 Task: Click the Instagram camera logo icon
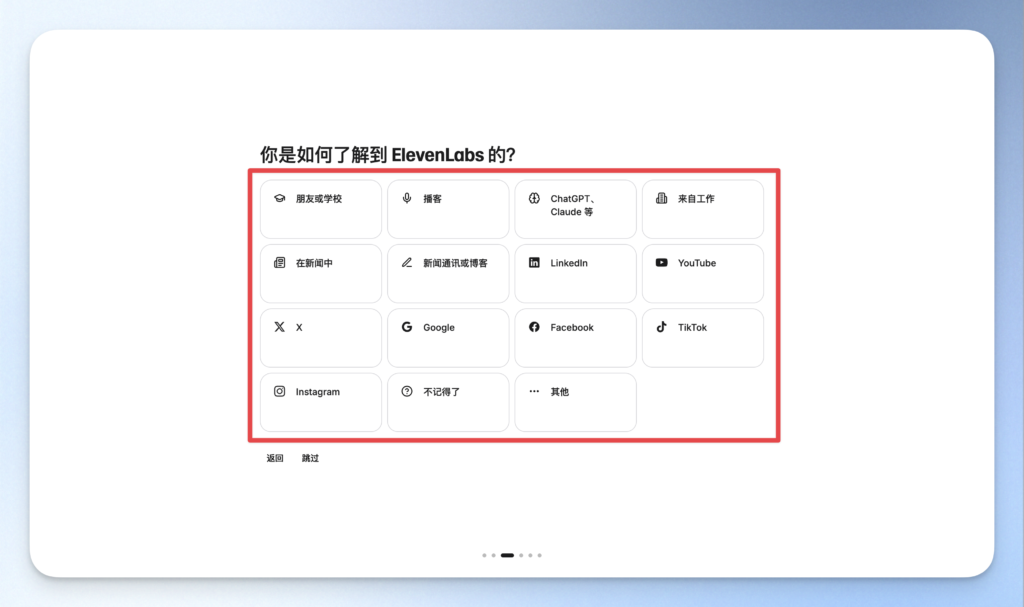click(x=280, y=391)
